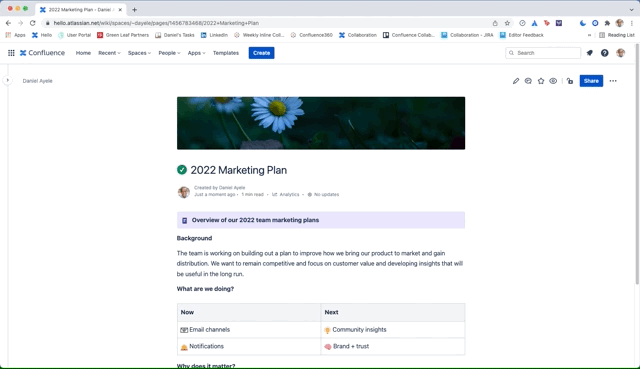Focus the Search field
The image size is (640, 369).
click(543, 53)
